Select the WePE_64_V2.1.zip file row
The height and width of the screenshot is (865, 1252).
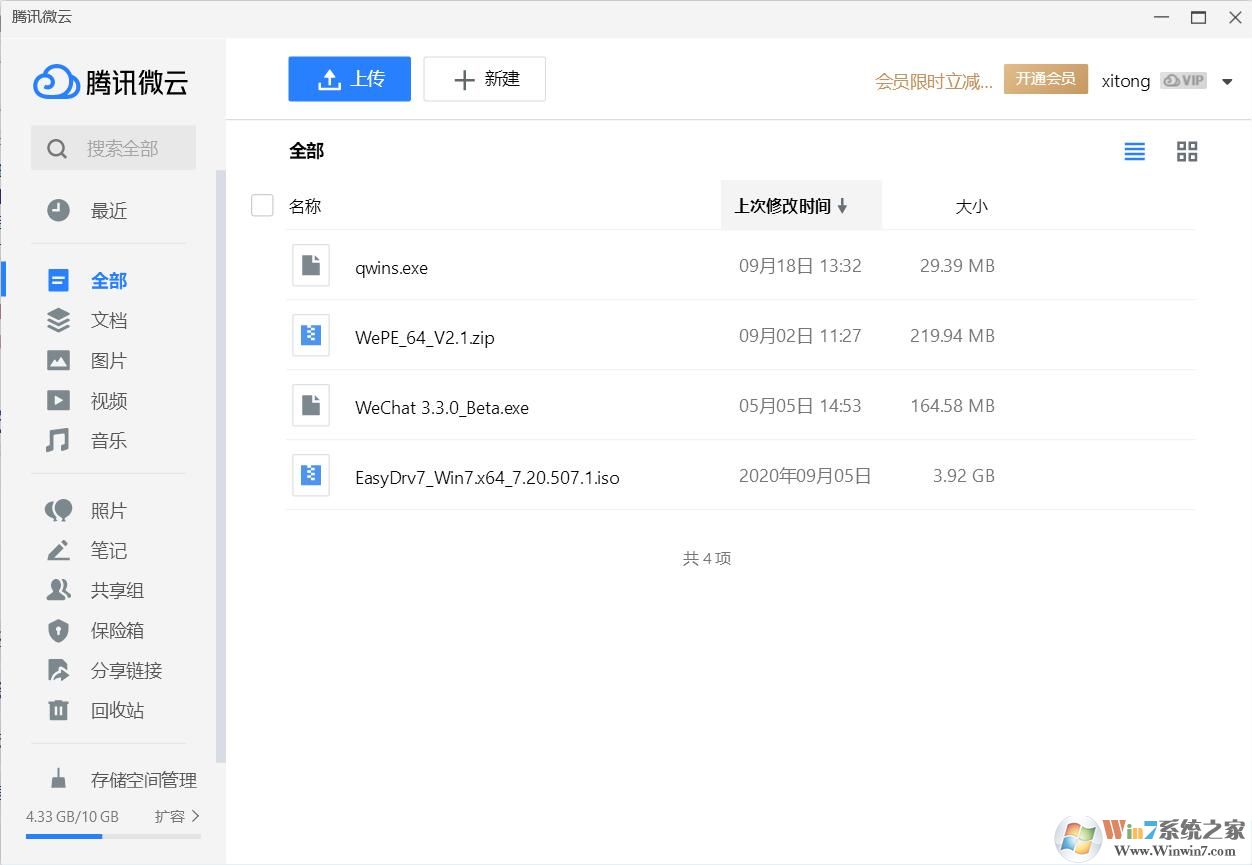(x=425, y=337)
